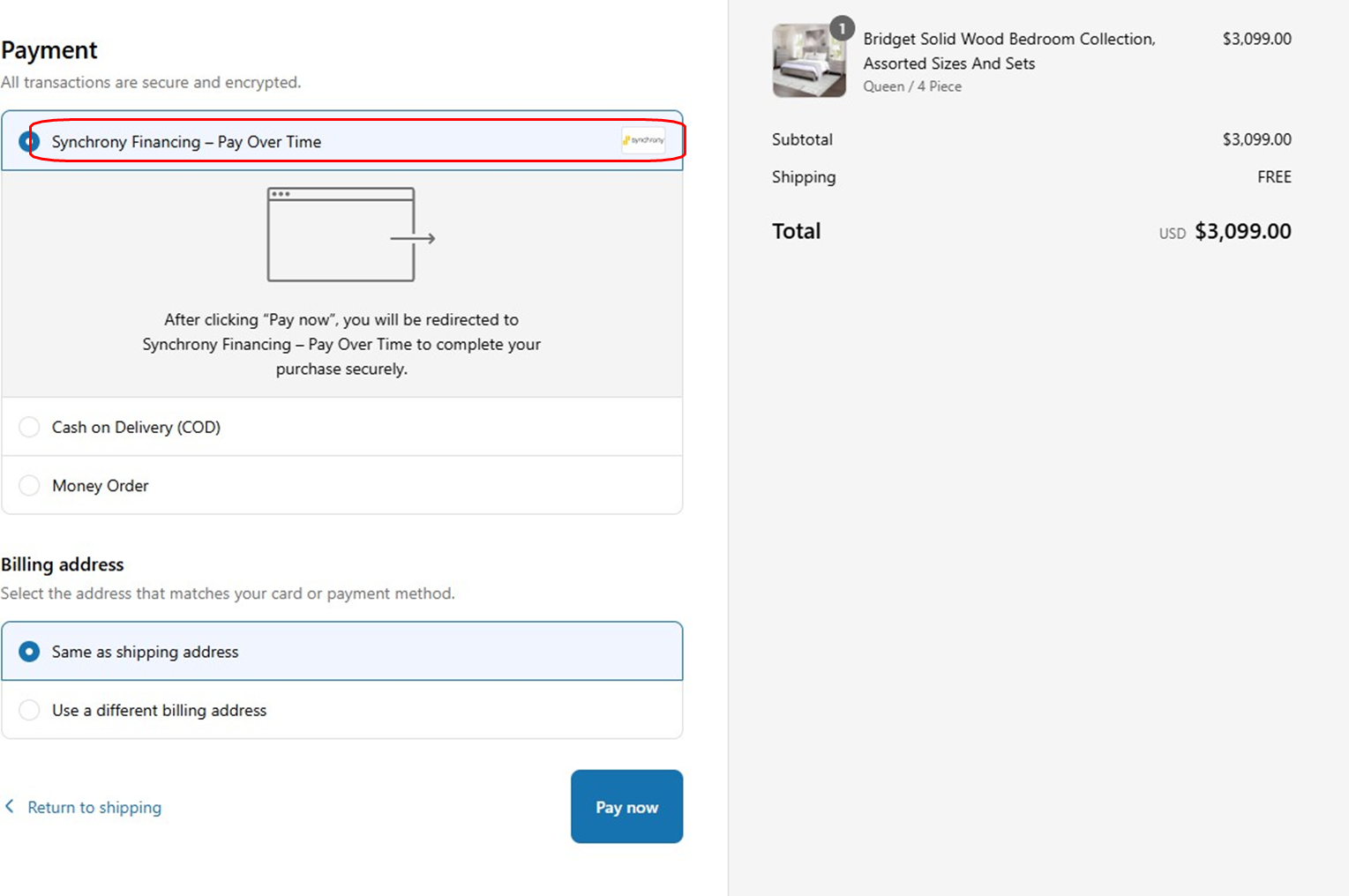
Task: Open the Bridget bedroom collection thumbnail
Action: [x=809, y=60]
